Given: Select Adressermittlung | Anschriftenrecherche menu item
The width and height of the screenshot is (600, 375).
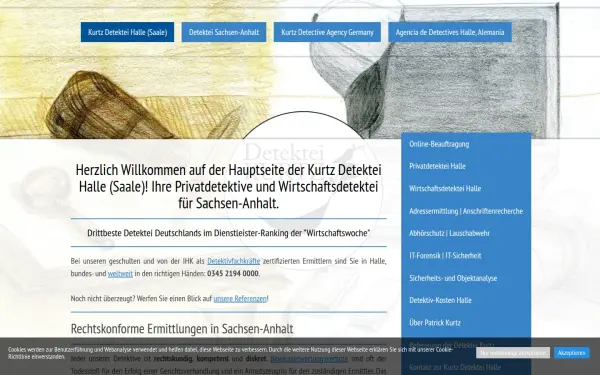Looking at the screenshot, I should [x=466, y=211].
